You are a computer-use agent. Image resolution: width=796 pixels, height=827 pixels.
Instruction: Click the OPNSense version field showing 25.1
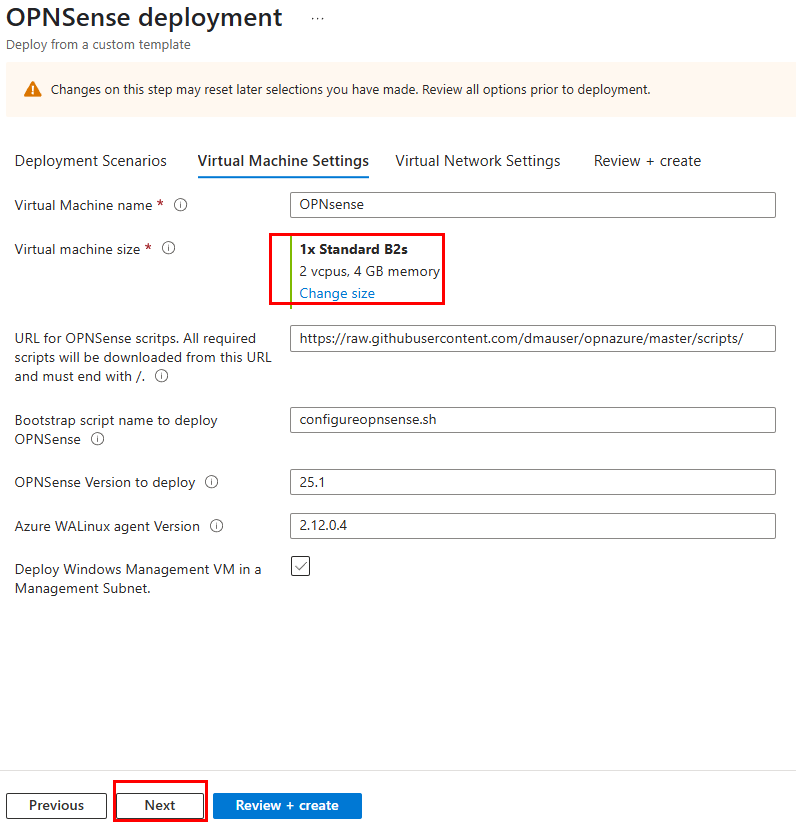tap(533, 482)
